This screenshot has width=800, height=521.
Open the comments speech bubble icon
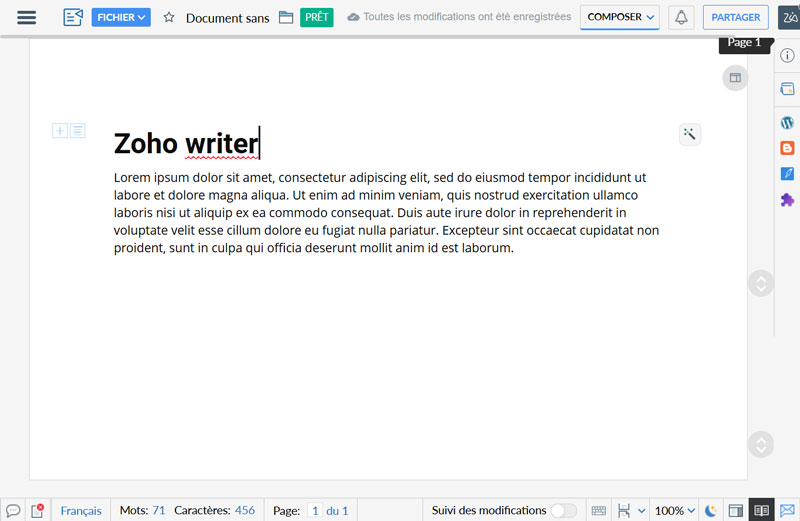[13, 510]
